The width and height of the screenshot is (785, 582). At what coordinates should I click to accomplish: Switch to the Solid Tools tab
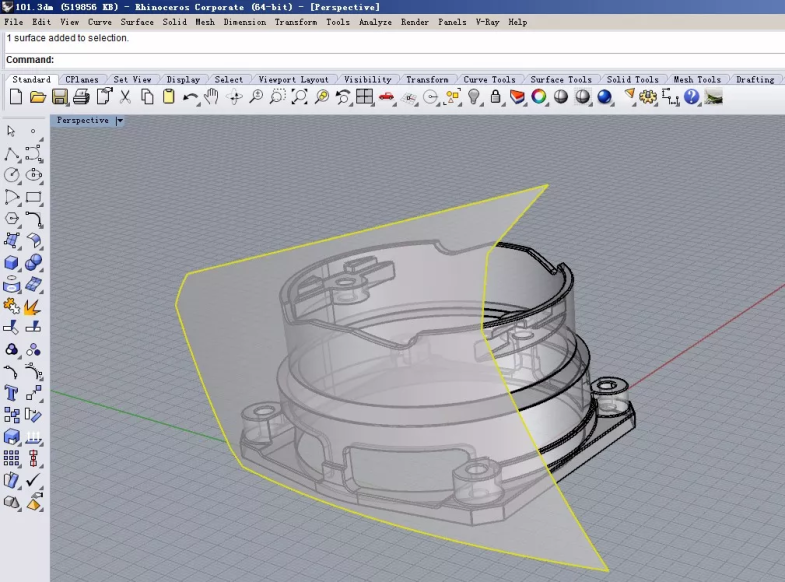point(632,80)
